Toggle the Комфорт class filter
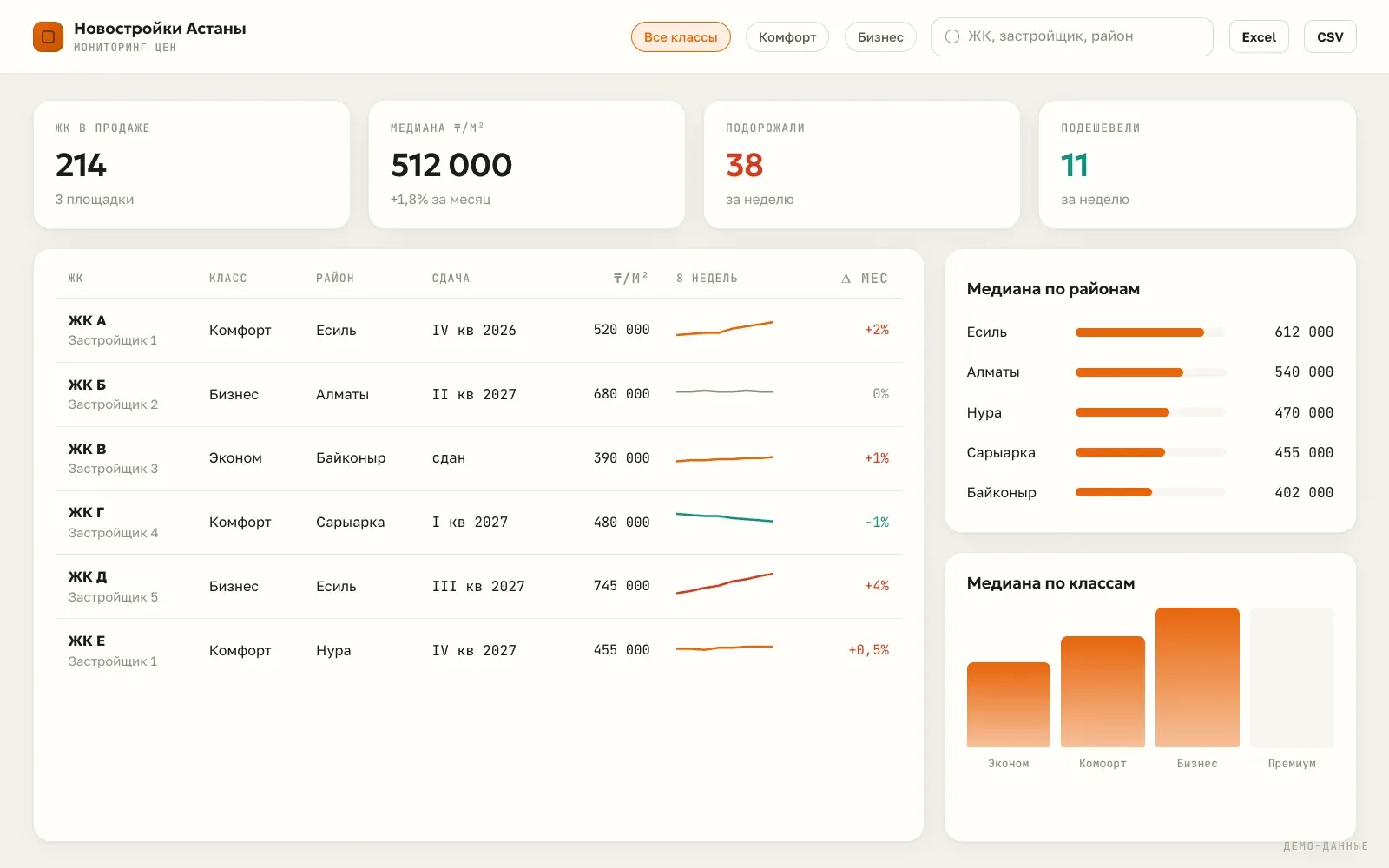The height and width of the screenshot is (868, 1389). click(x=787, y=37)
